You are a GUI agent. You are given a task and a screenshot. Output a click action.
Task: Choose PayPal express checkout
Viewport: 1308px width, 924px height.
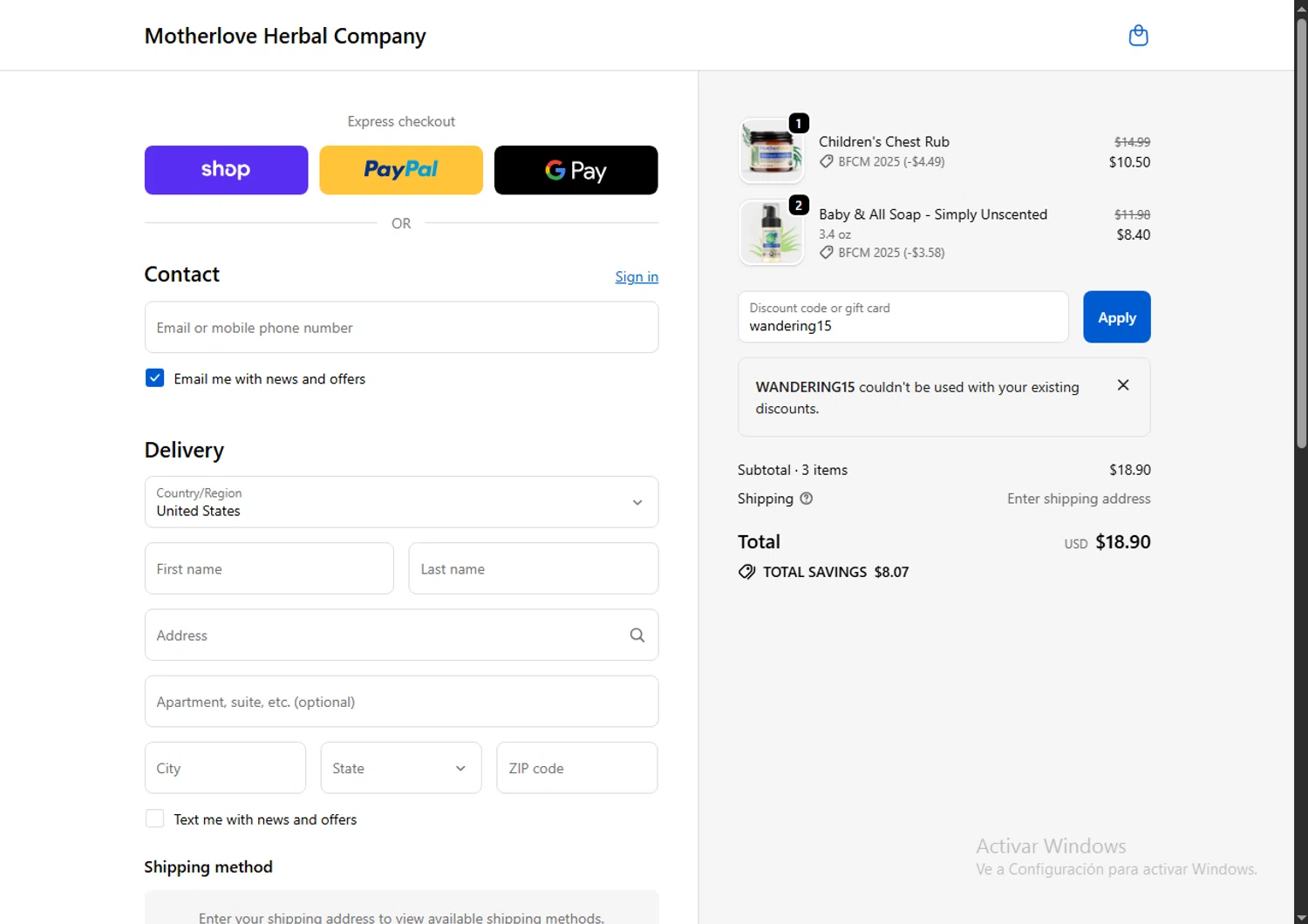click(x=401, y=170)
